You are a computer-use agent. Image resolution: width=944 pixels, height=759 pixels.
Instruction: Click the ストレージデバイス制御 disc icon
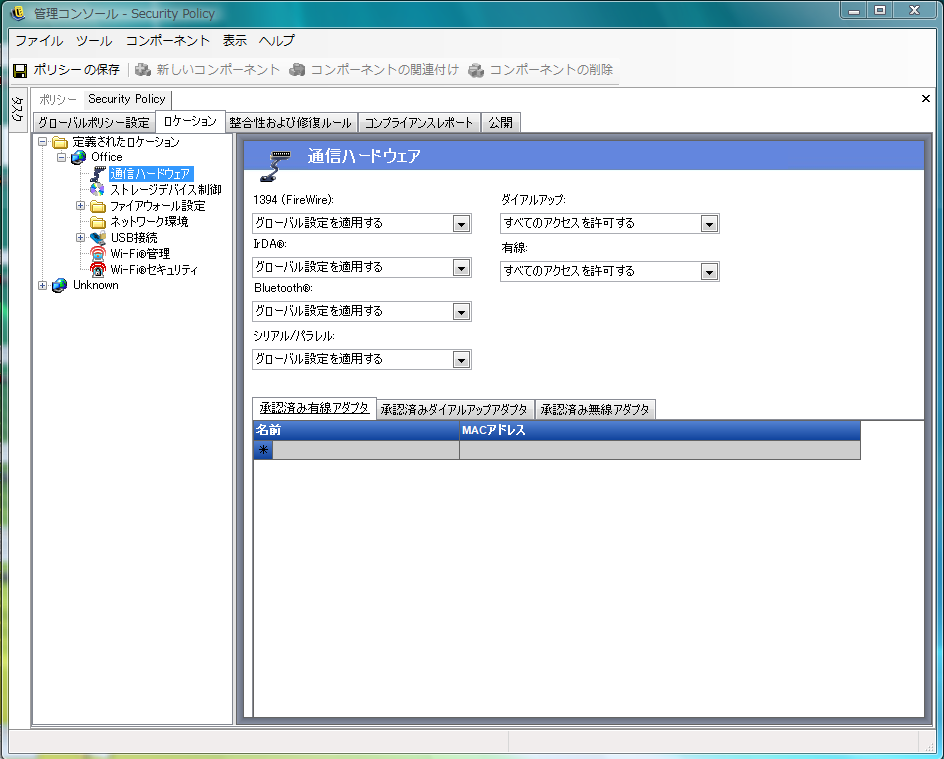(97, 190)
